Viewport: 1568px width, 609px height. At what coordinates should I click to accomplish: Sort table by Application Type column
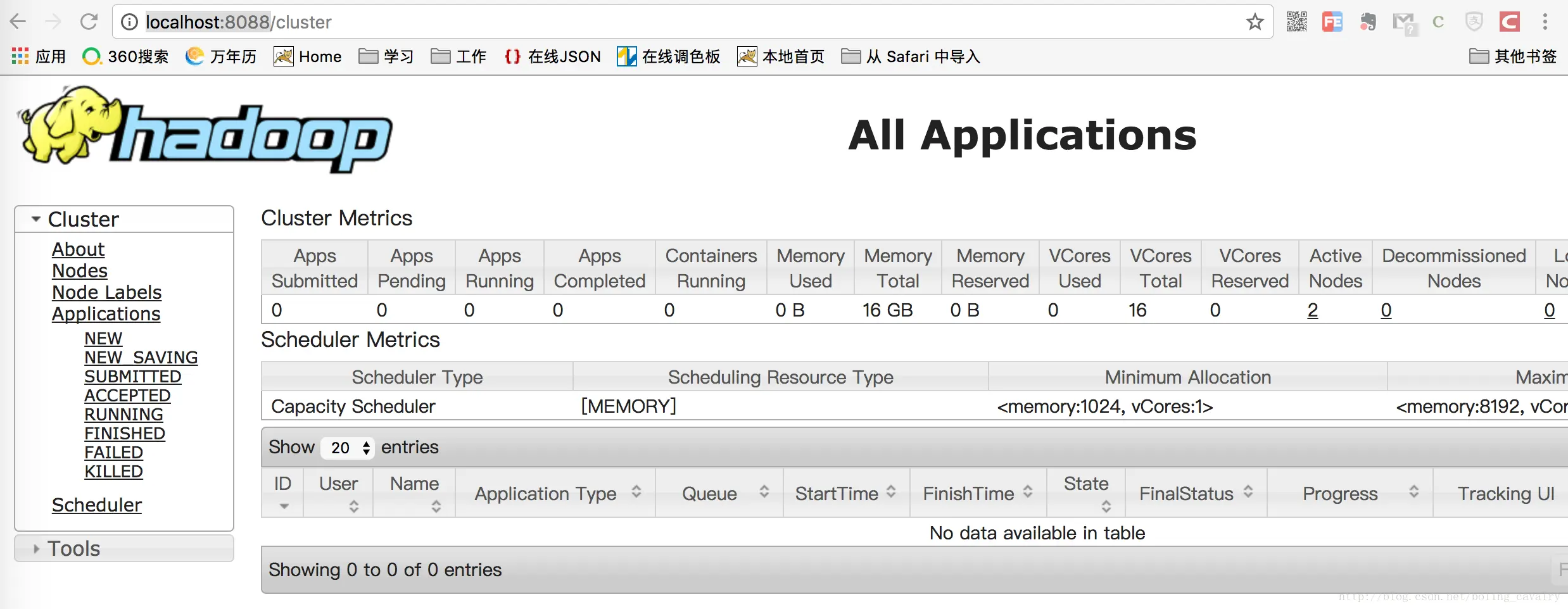(x=555, y=493)
